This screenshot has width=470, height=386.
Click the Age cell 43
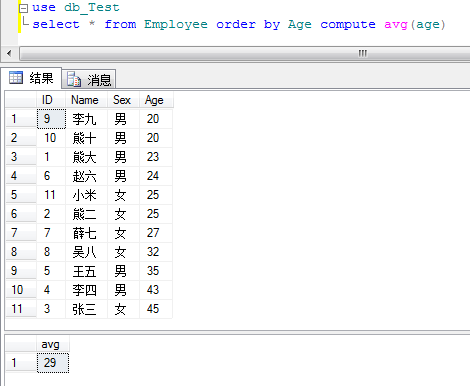[x=156, y=290]
